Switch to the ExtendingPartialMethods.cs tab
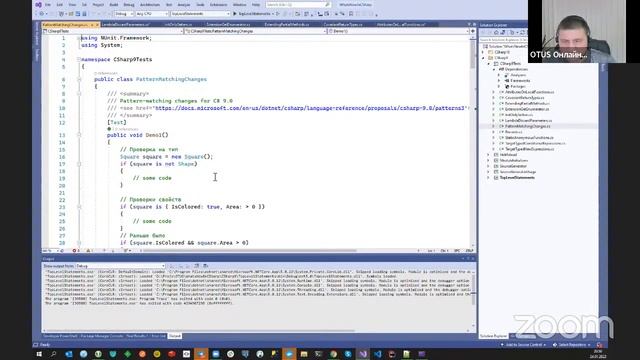 [x=287, y=24]
